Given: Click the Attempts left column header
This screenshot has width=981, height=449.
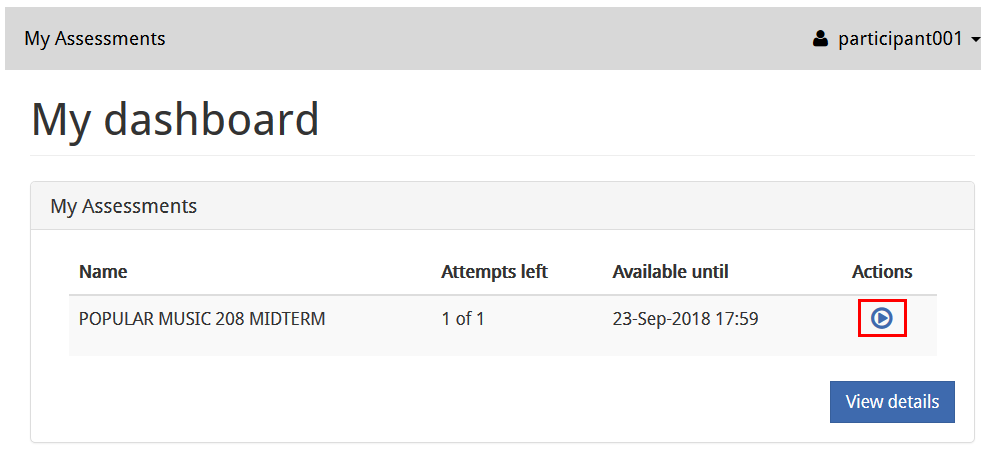Looking at the screenshot, I should [494, 272].
